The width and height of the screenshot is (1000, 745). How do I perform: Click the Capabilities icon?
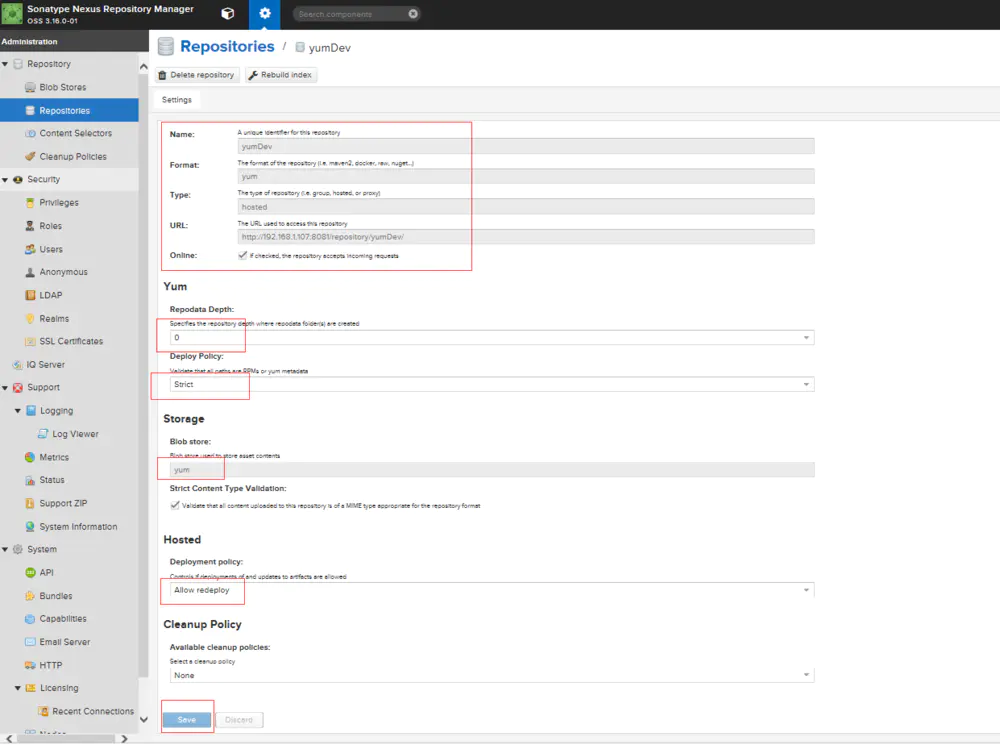coord(30,619)
